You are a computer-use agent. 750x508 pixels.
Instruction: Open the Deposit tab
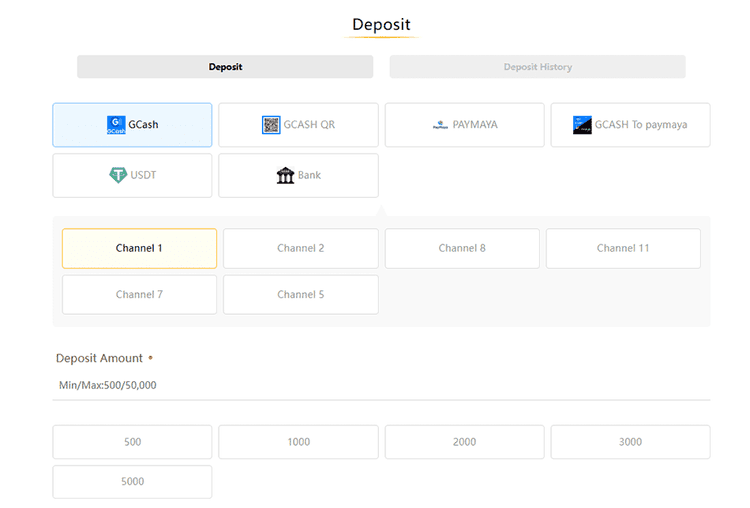coord(225,66)
